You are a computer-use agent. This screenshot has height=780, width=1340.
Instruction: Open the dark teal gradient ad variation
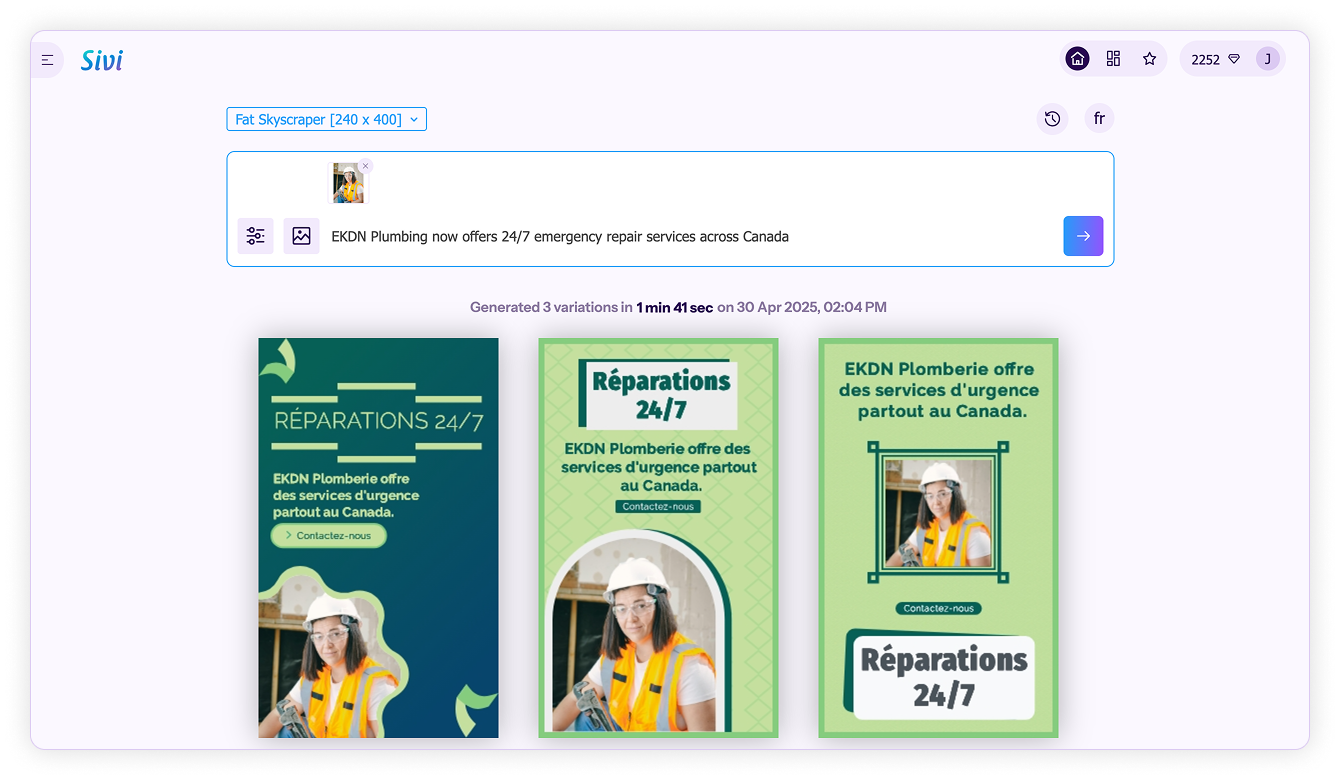[378, 538]
